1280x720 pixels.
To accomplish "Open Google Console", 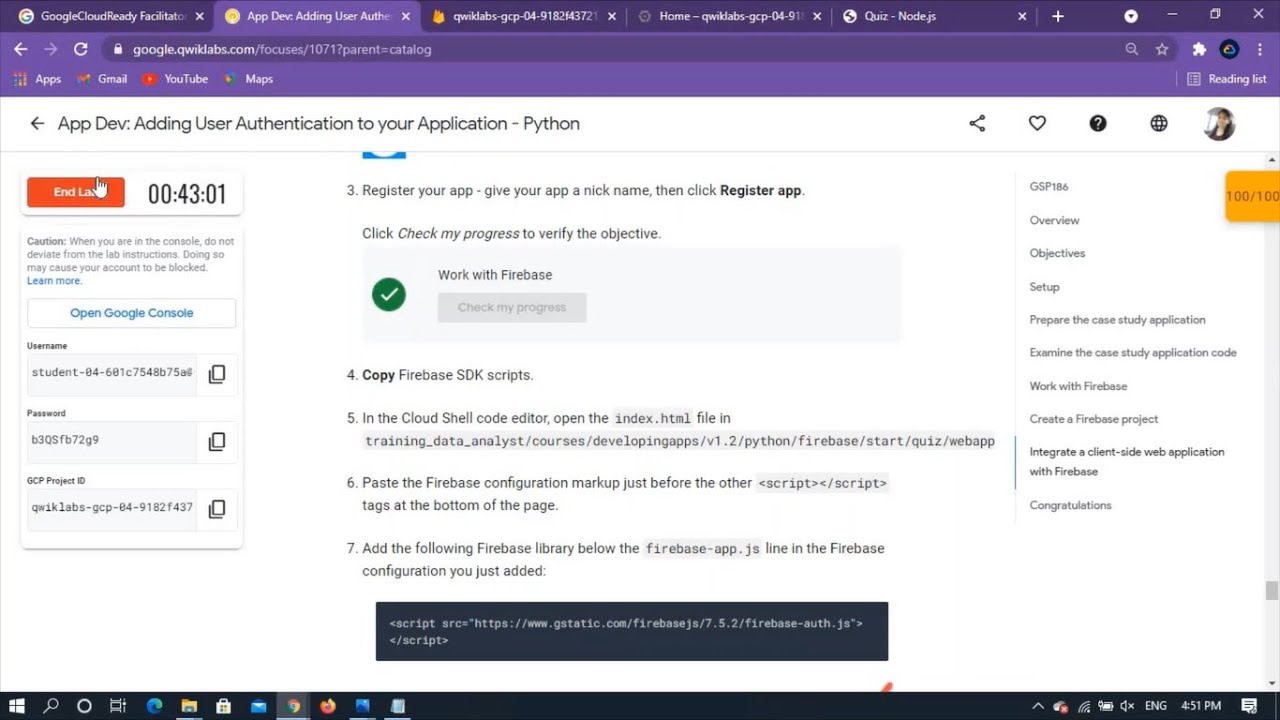I will click(131, 313).
